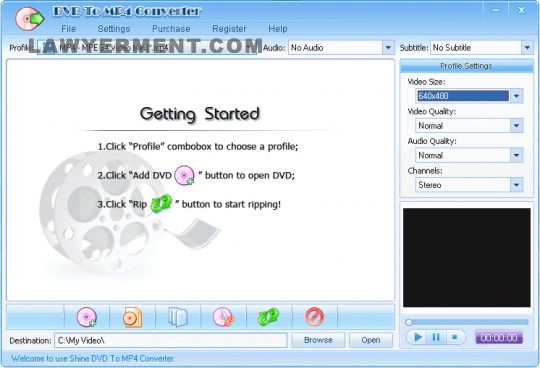Open the Register menu
Viewport: 540px width, 368px height.
coord(229,29)
